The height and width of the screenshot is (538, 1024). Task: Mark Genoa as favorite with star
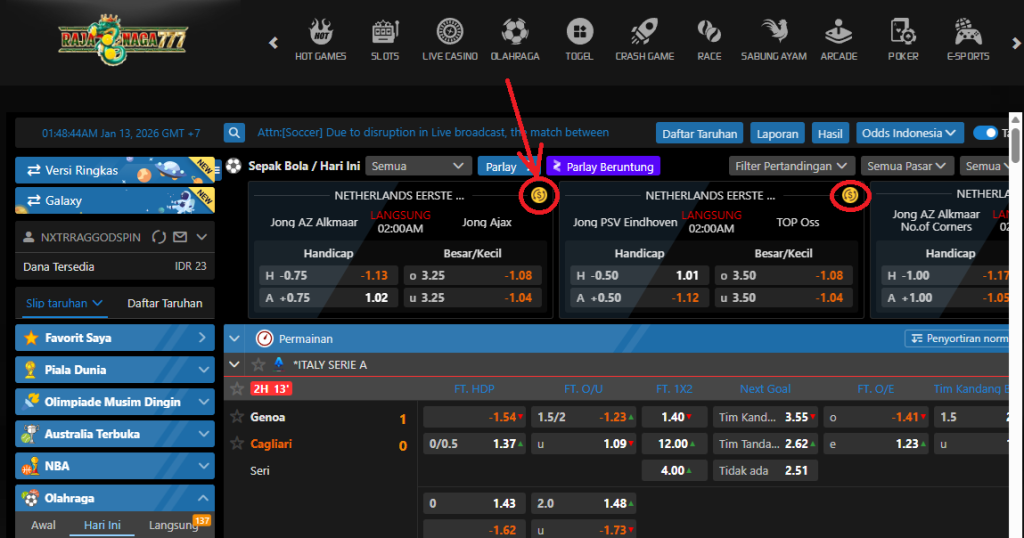[x=237, y=417]
